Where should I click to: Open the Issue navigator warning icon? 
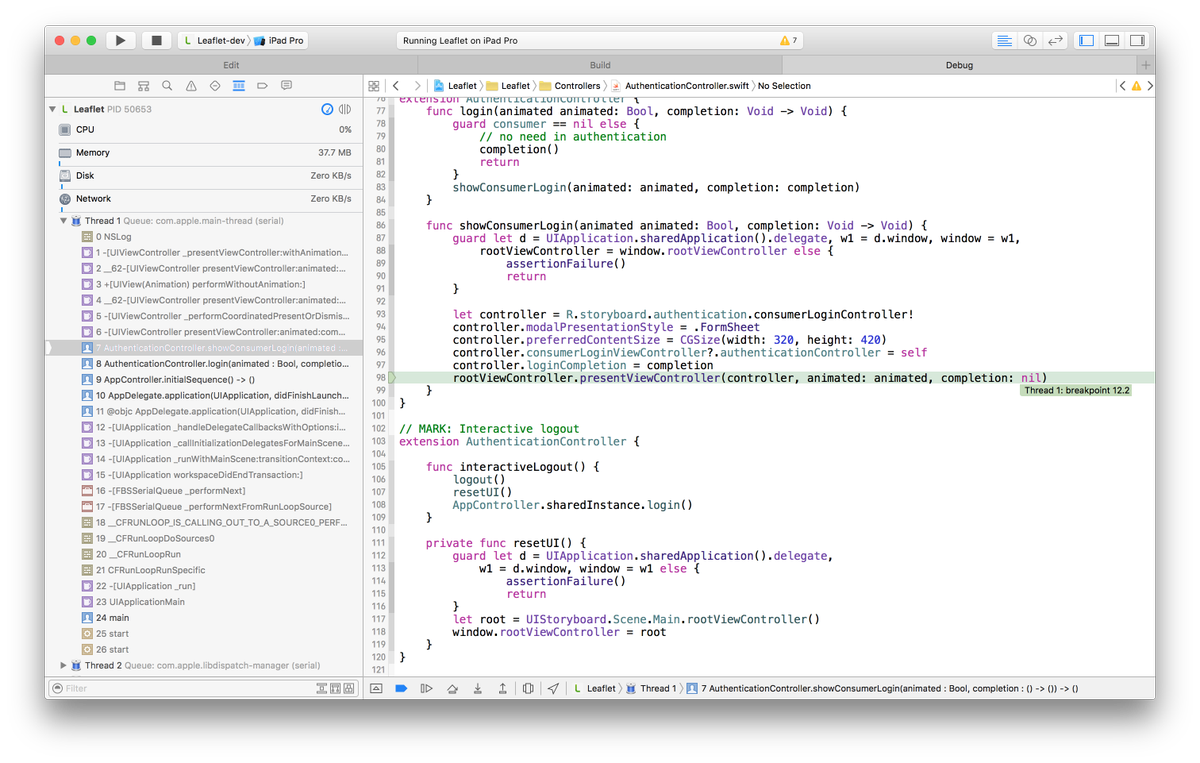click(191, 86)
